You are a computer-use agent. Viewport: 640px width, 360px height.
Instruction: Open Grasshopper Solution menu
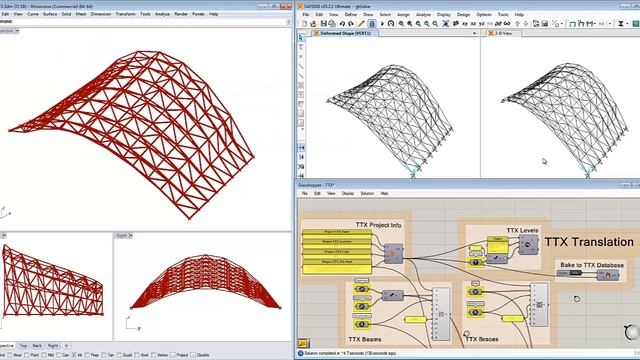(x=367, y=193)
